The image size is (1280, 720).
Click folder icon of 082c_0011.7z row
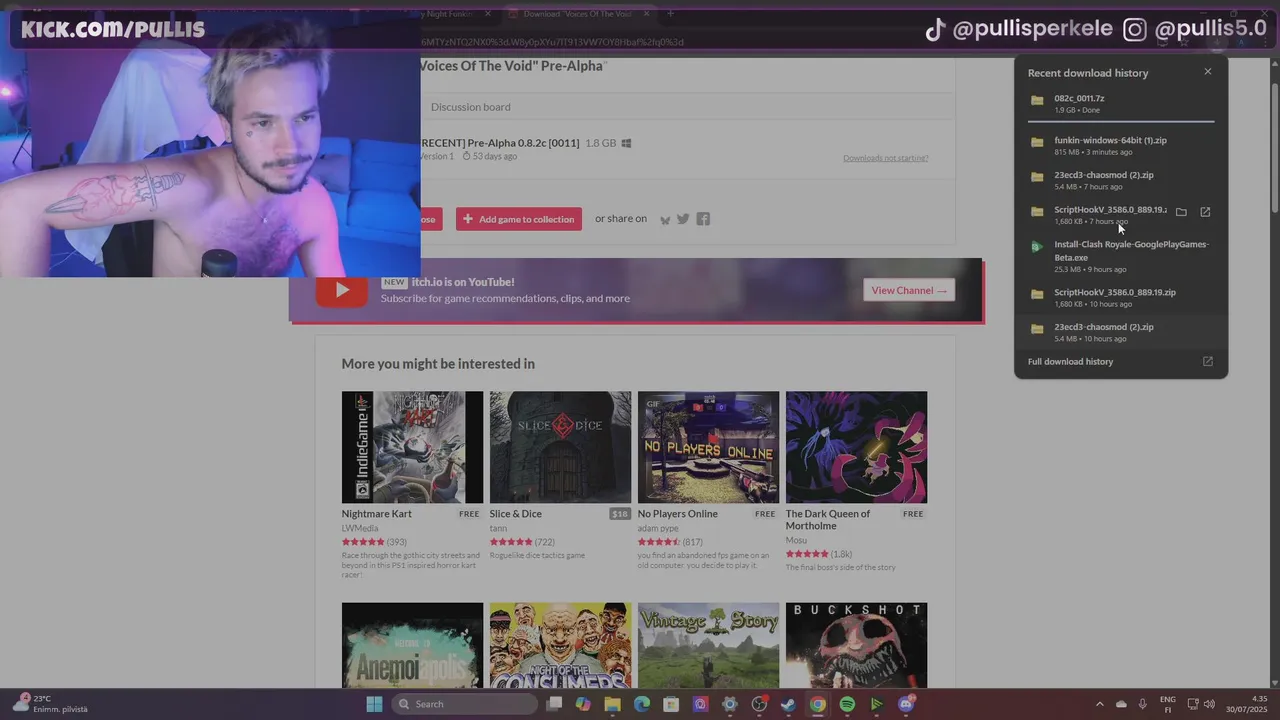coord(1037,100)
